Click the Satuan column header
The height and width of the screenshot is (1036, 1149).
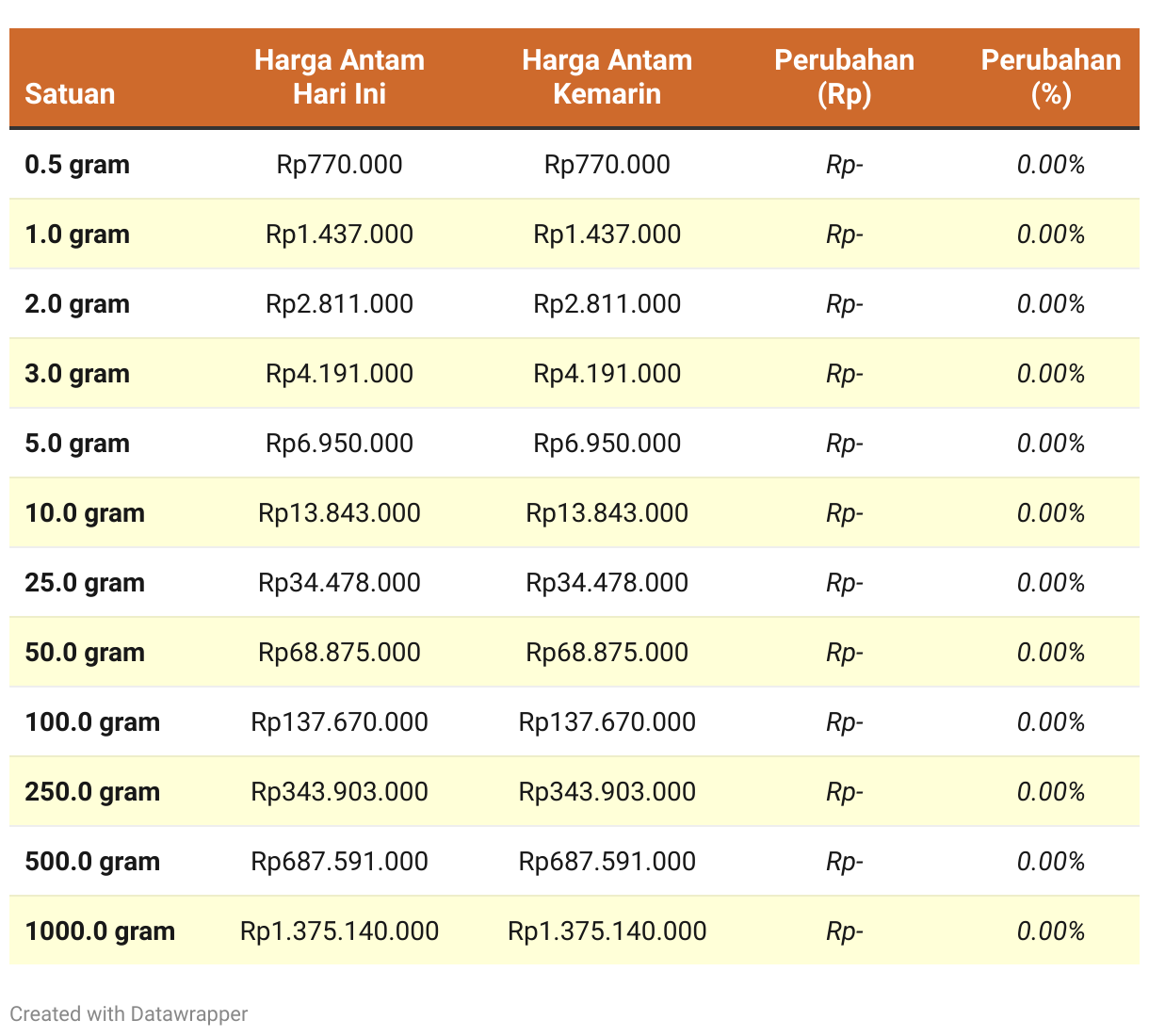[x=70, y=94]
